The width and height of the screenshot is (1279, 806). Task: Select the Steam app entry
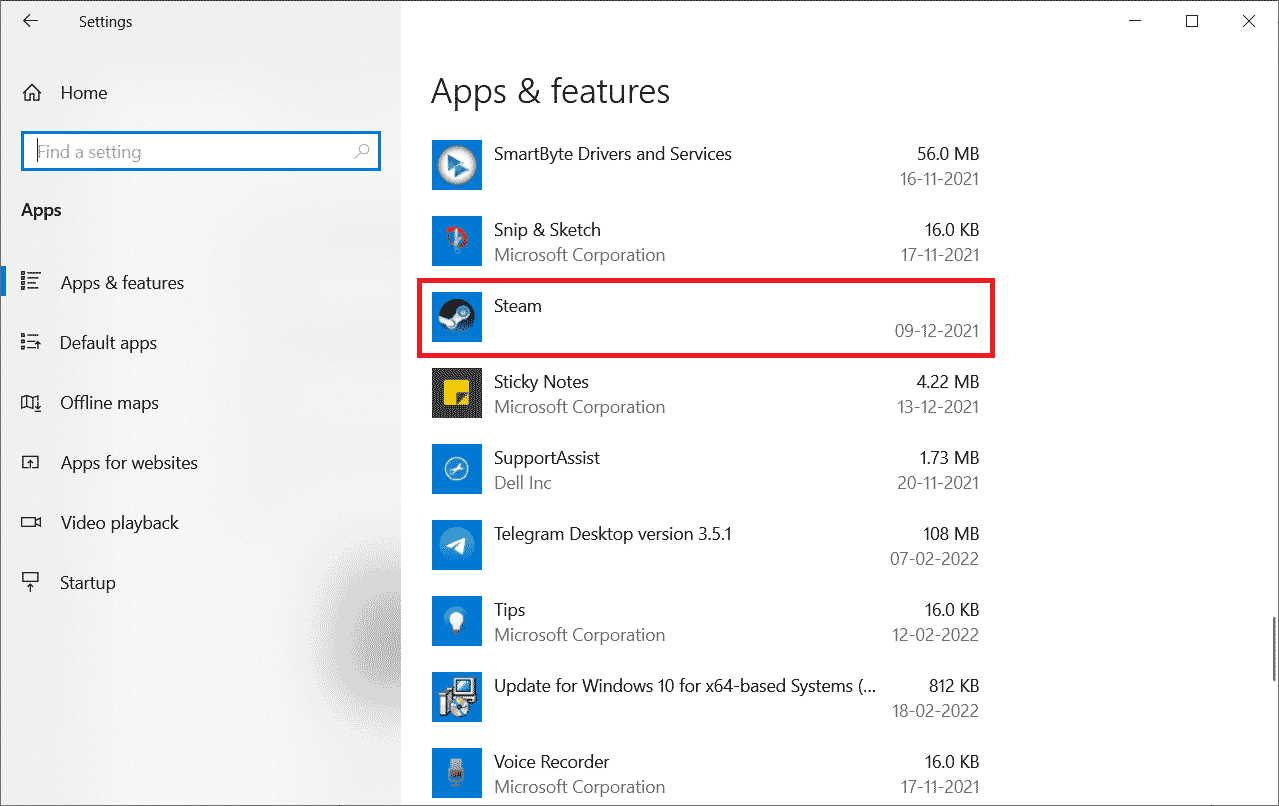[705, 317]
